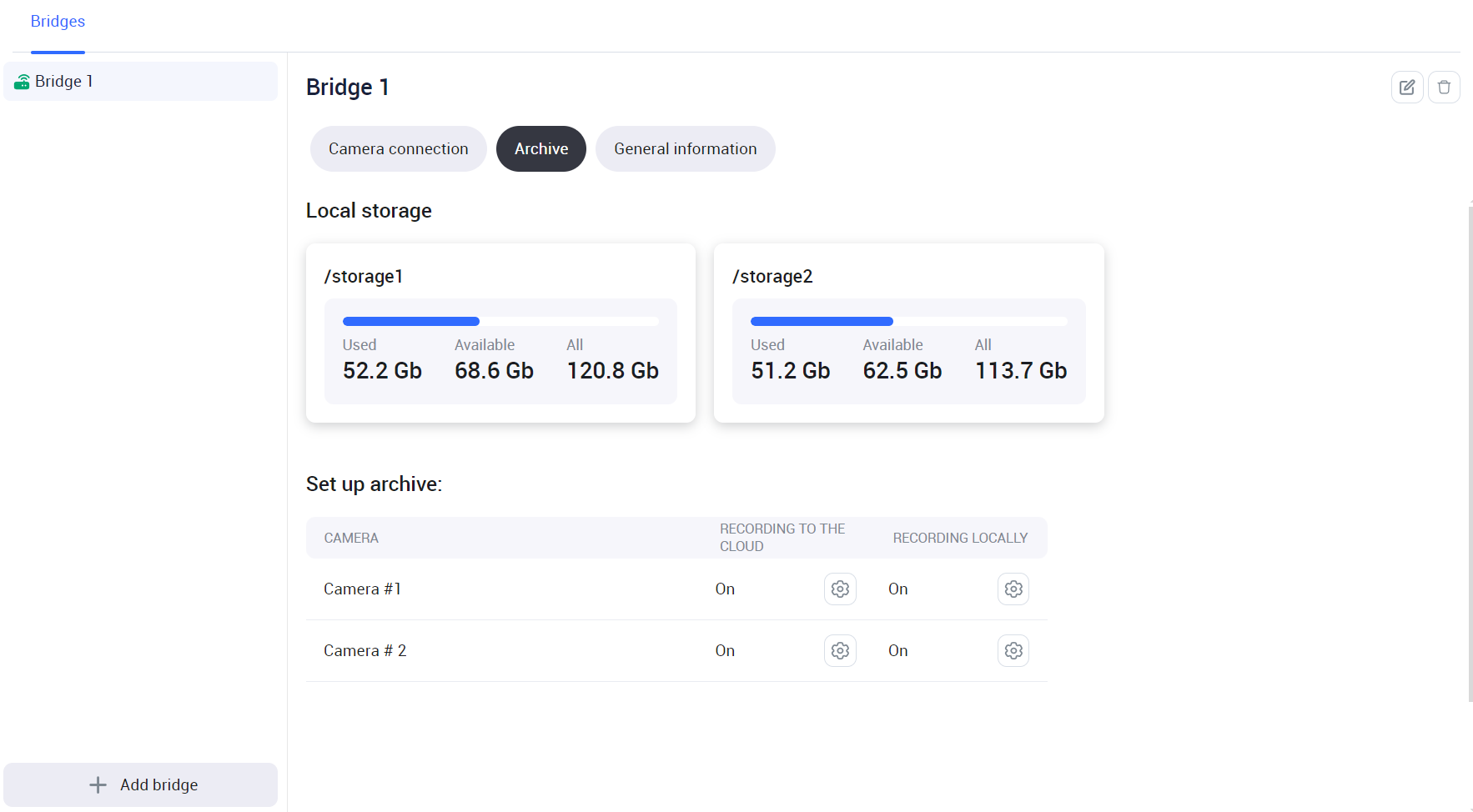Open Camera # 2 cloud recording settings gear

840,651
